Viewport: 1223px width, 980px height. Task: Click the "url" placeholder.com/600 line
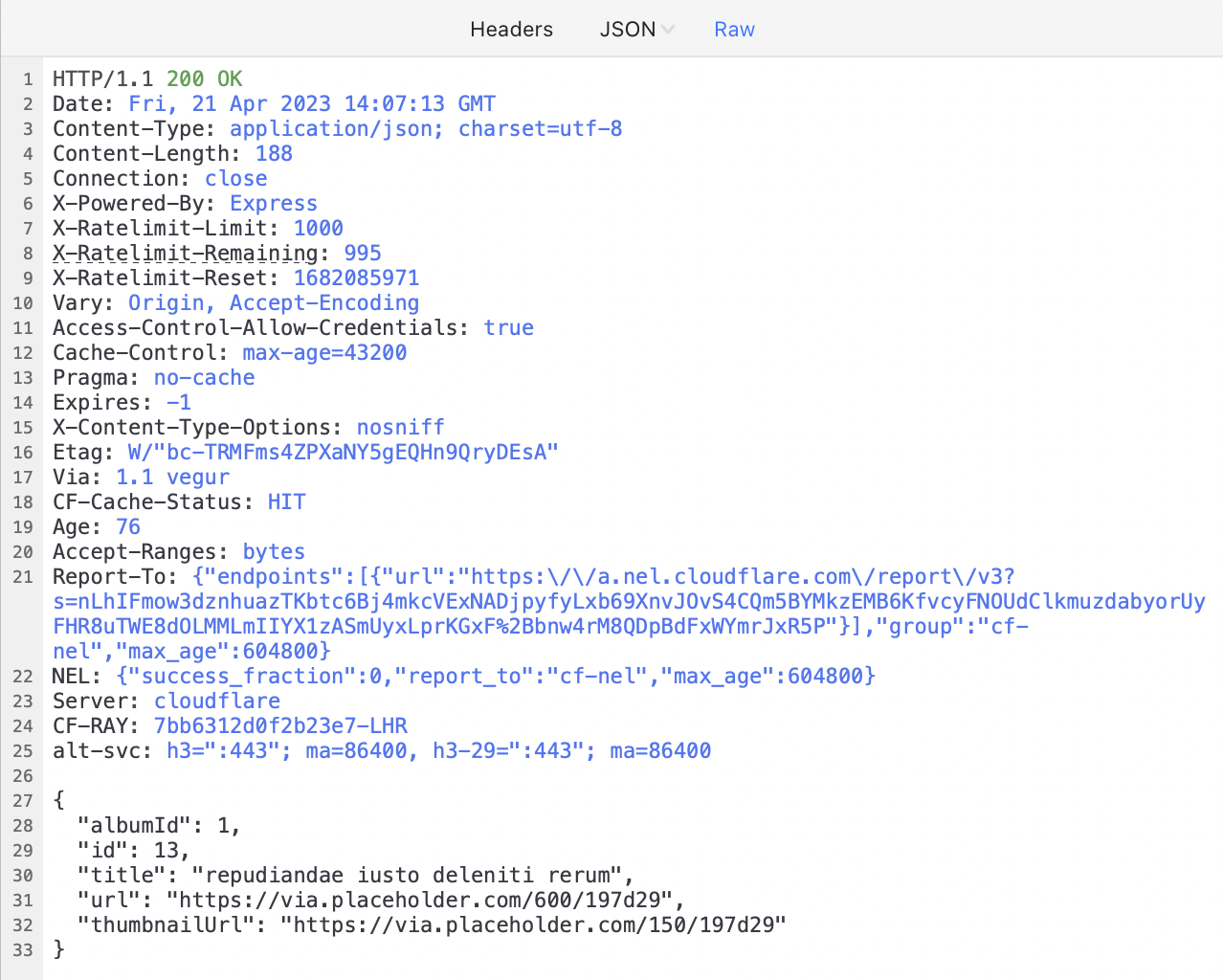(x=381, y=900)
